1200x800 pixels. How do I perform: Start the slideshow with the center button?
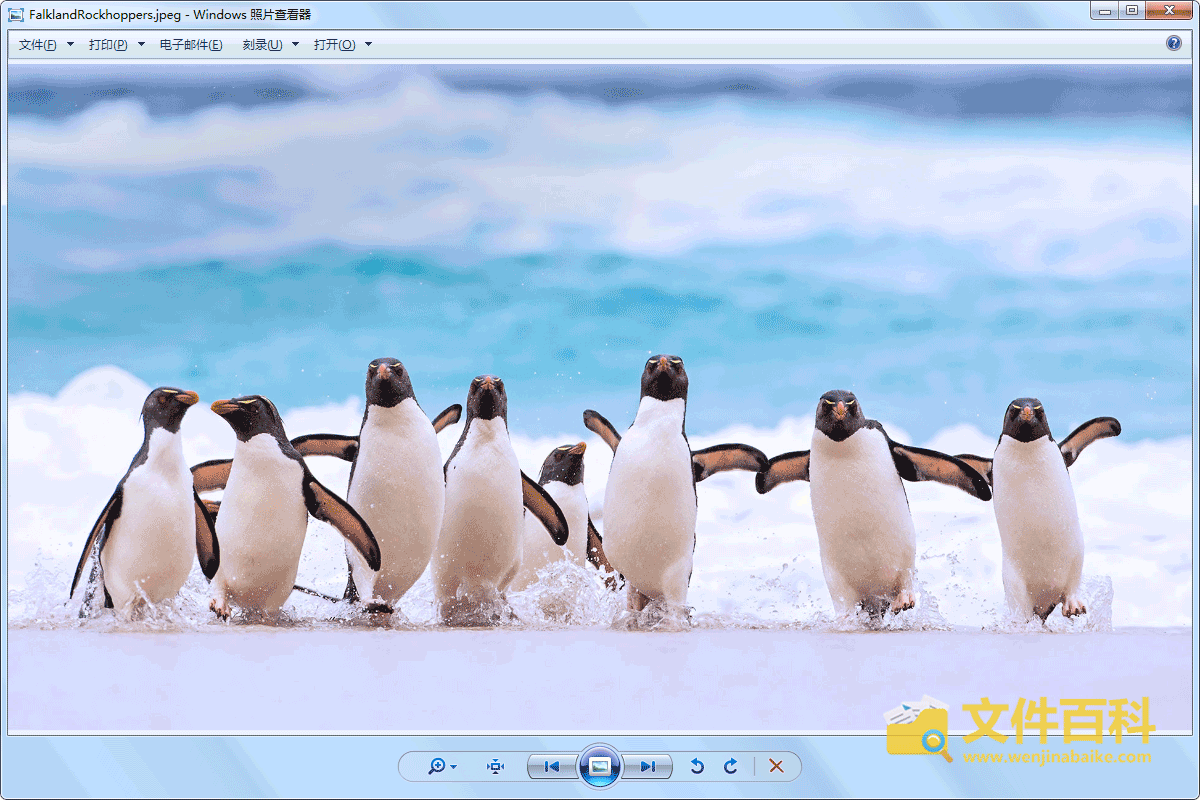600,766
